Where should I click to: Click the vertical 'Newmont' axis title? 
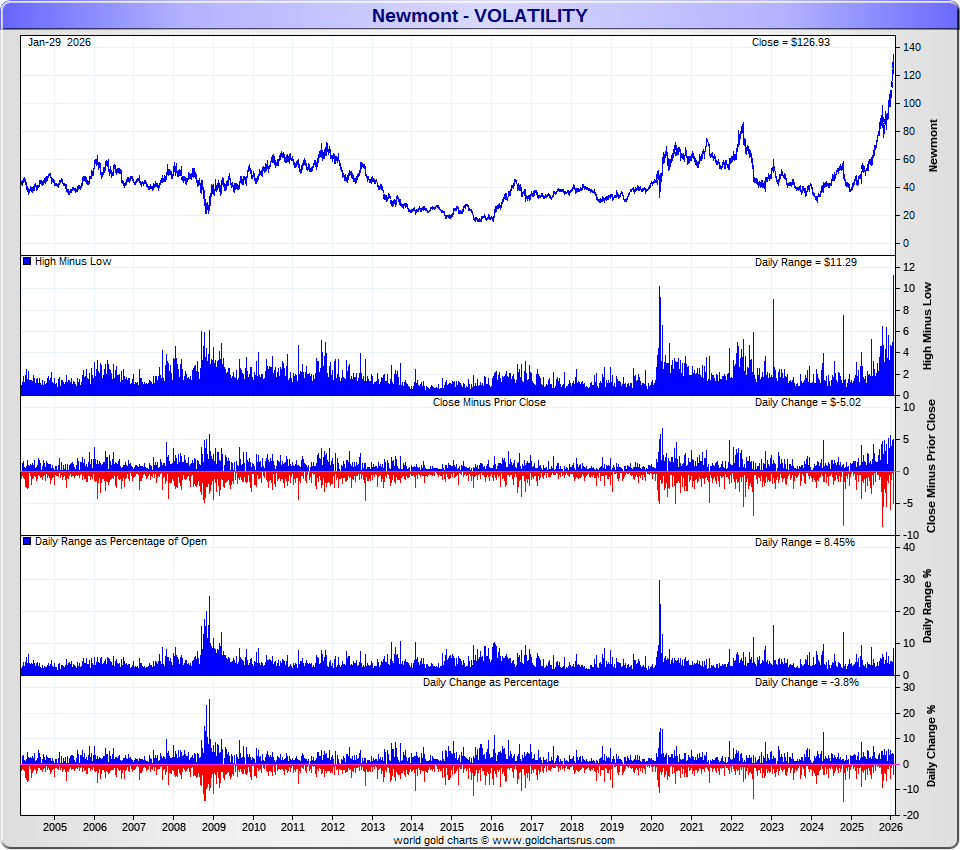point(933,145)
